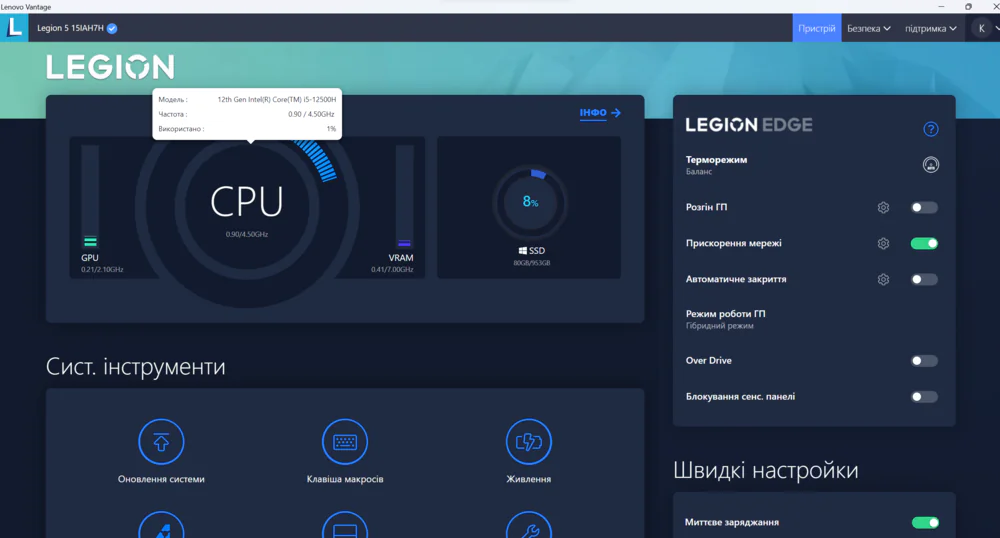Expand the підтримка dropdown menu
1000x538 pixels.
click(930, 28)
